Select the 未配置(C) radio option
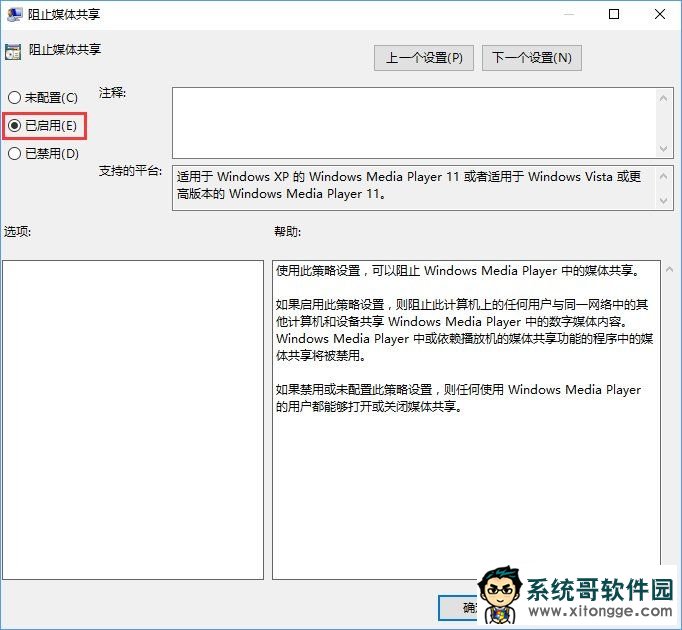 pyautogui.click(x=43, y=97)
